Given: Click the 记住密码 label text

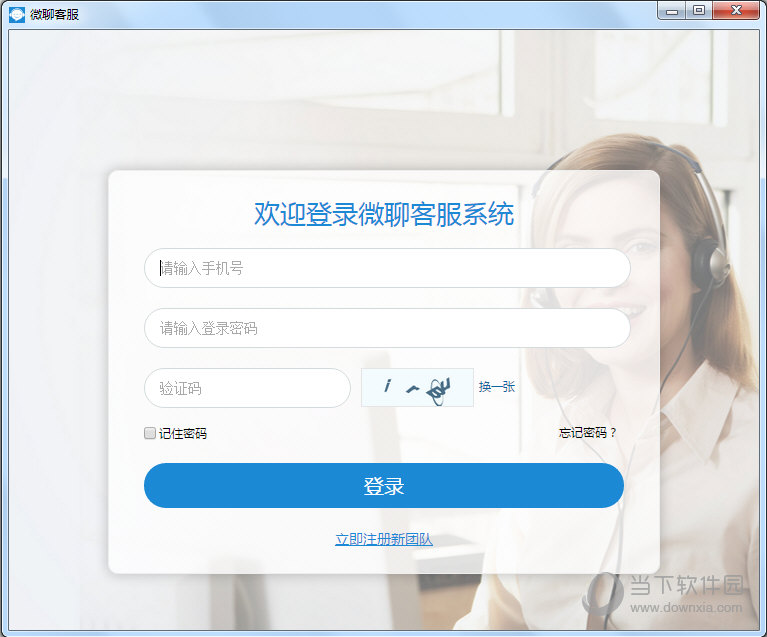Looking at the screenshot, I should (183, 433).
